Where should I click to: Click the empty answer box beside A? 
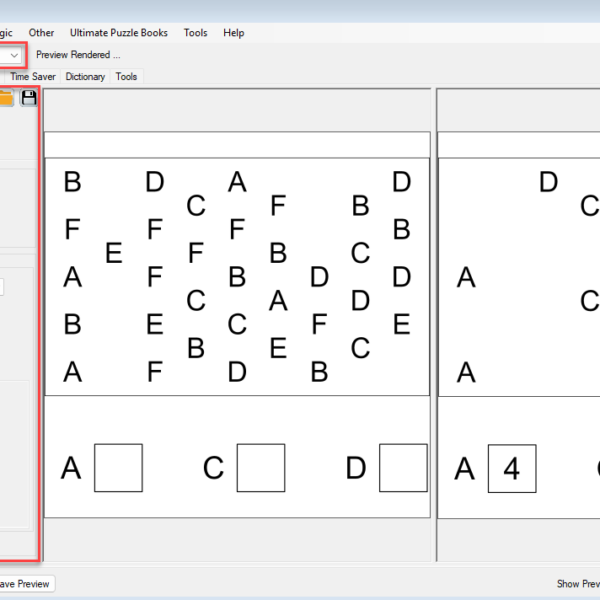(x=118, y=468)
